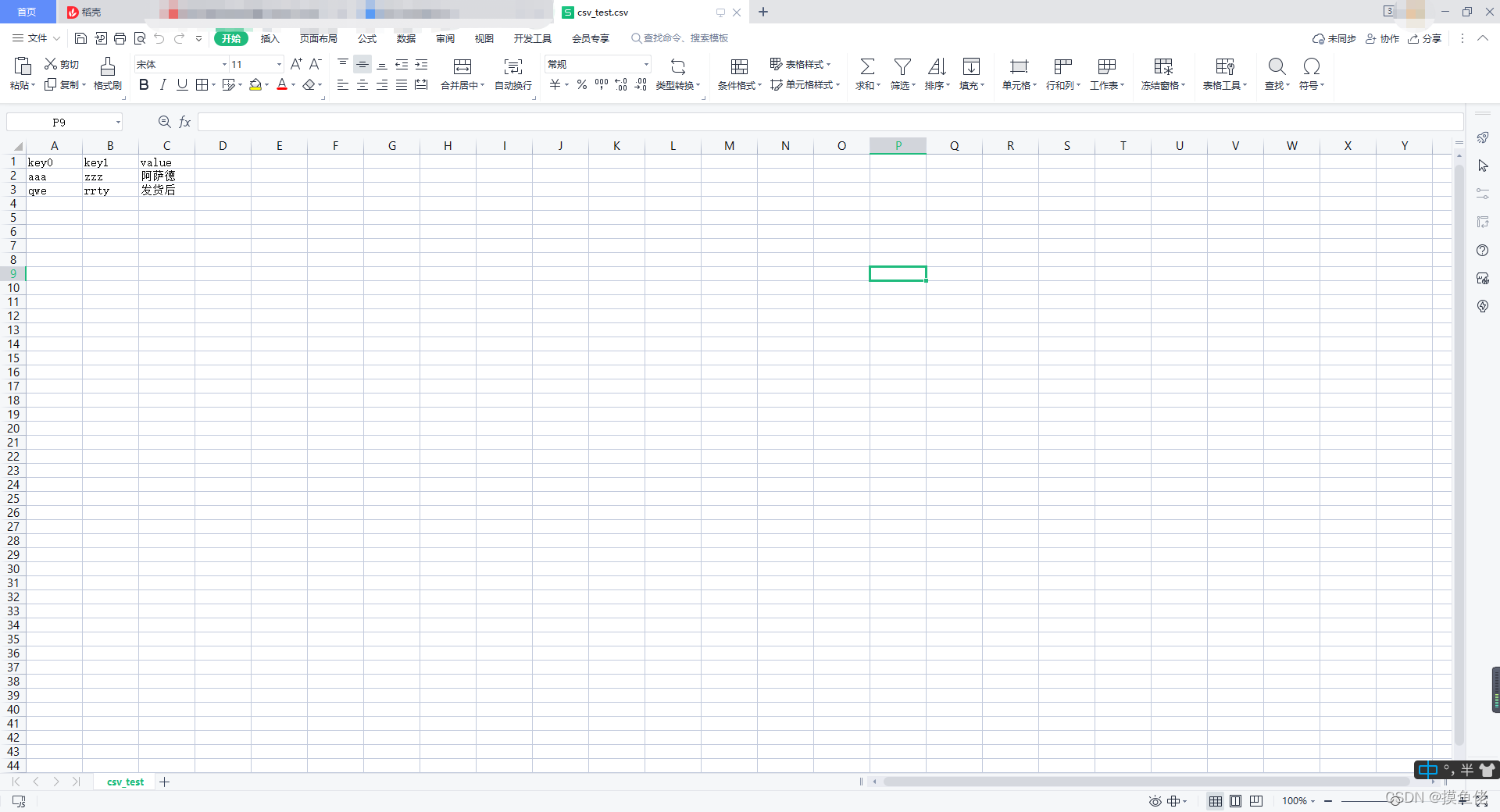Click the Save icon in quick access bar
Viewport: 1500px width, 812px height.
coord(80,38)
